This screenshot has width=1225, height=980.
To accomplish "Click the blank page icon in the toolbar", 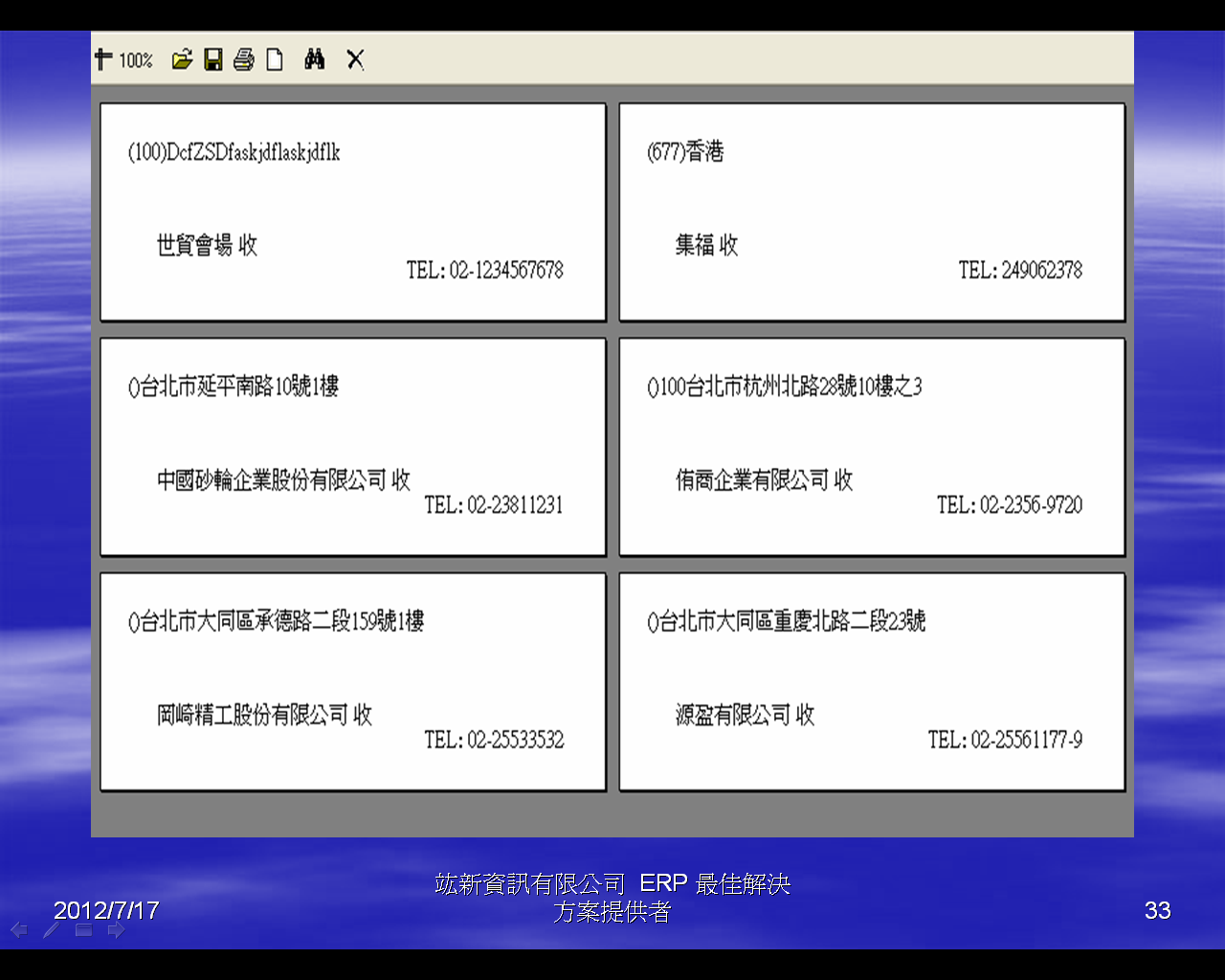I will point(275,60).
